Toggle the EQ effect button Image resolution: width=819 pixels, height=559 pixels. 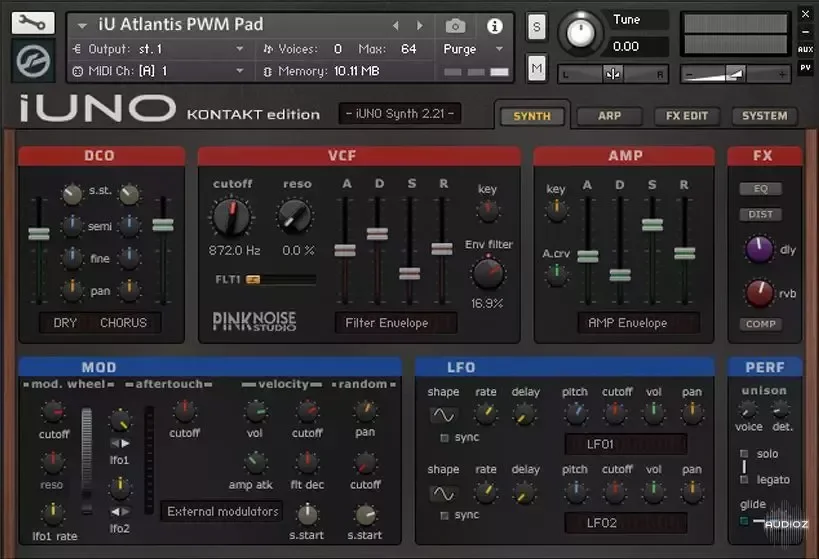pyautogui.click(x=760, y=189)
